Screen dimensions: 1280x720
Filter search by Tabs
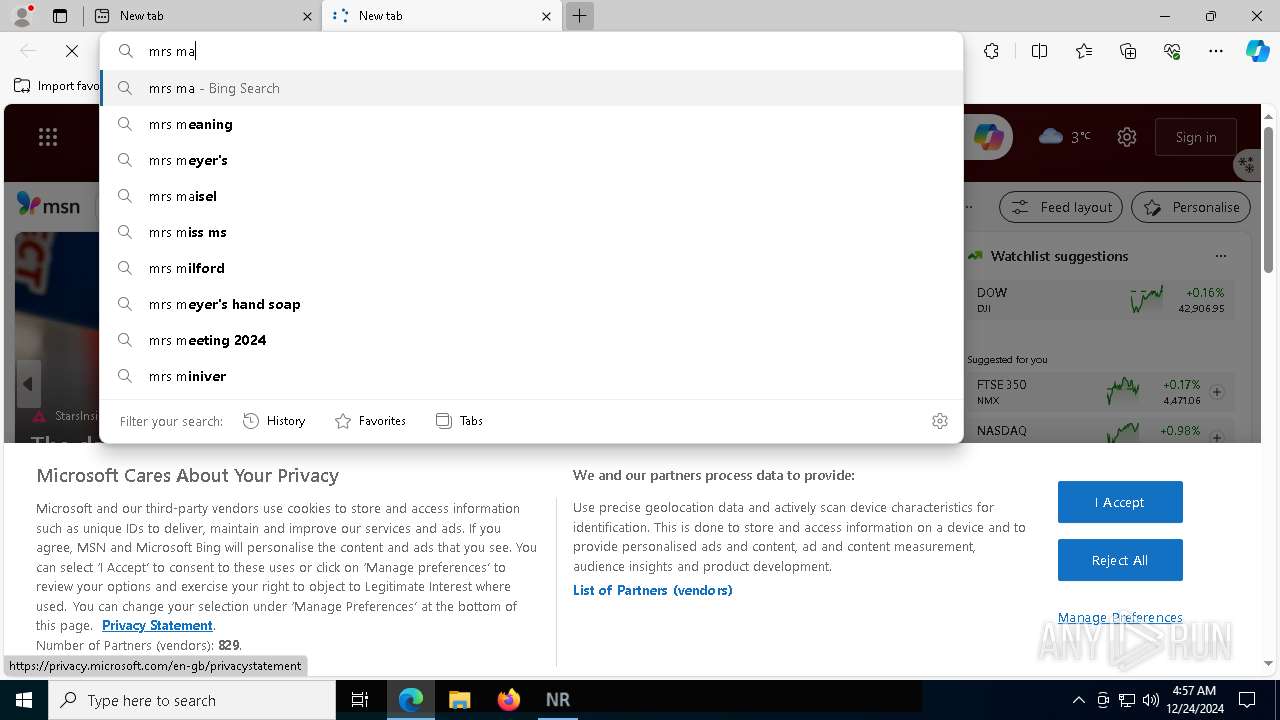(460, 421)
